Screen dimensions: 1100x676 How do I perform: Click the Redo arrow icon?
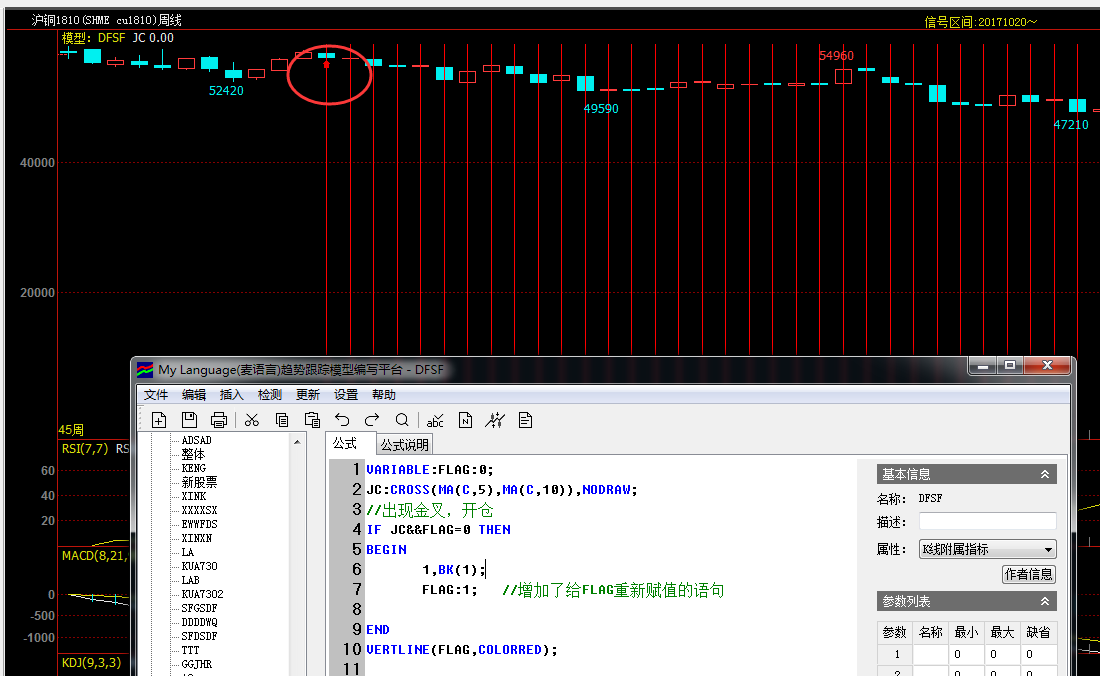(372, 420)
